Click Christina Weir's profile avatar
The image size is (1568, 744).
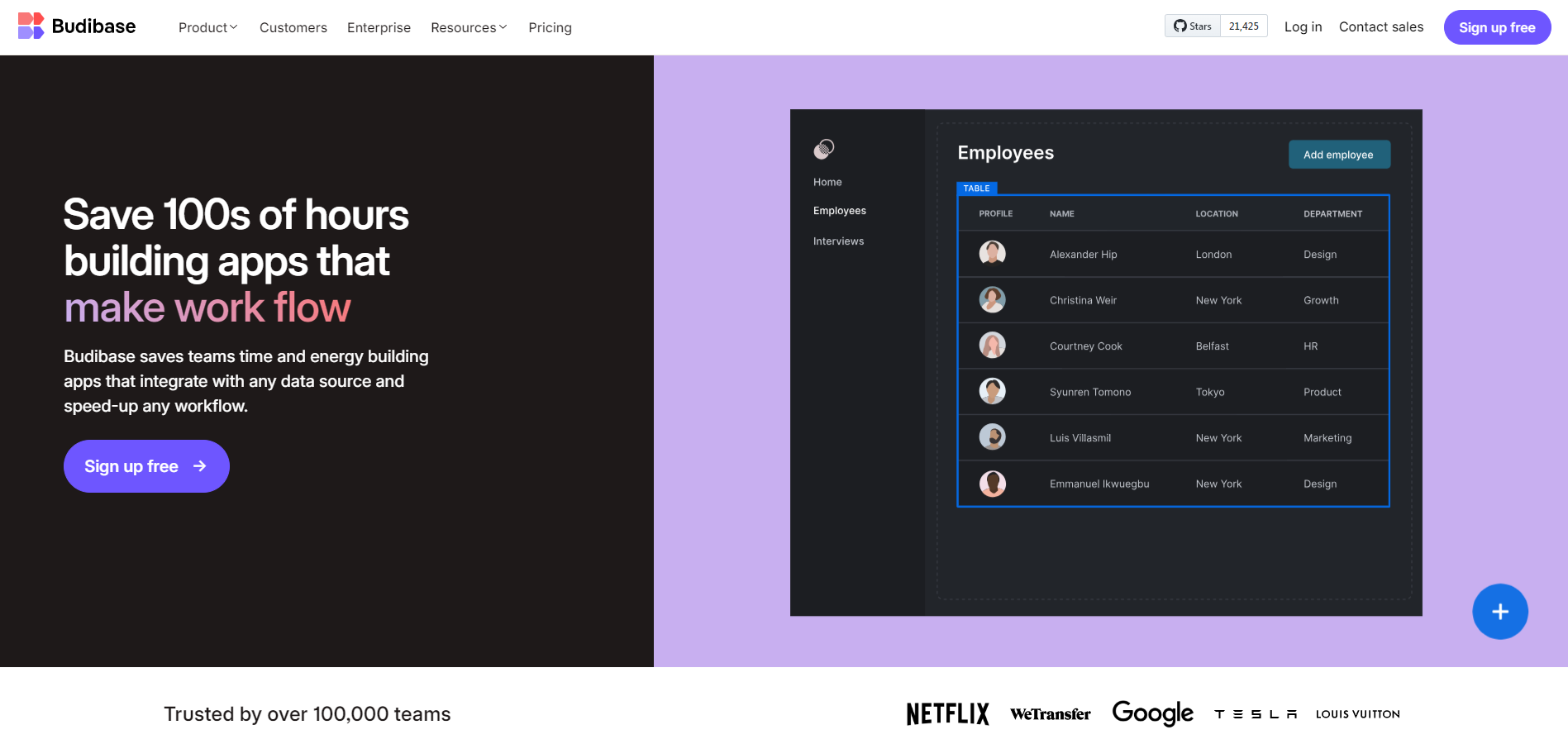pos(992,299)
